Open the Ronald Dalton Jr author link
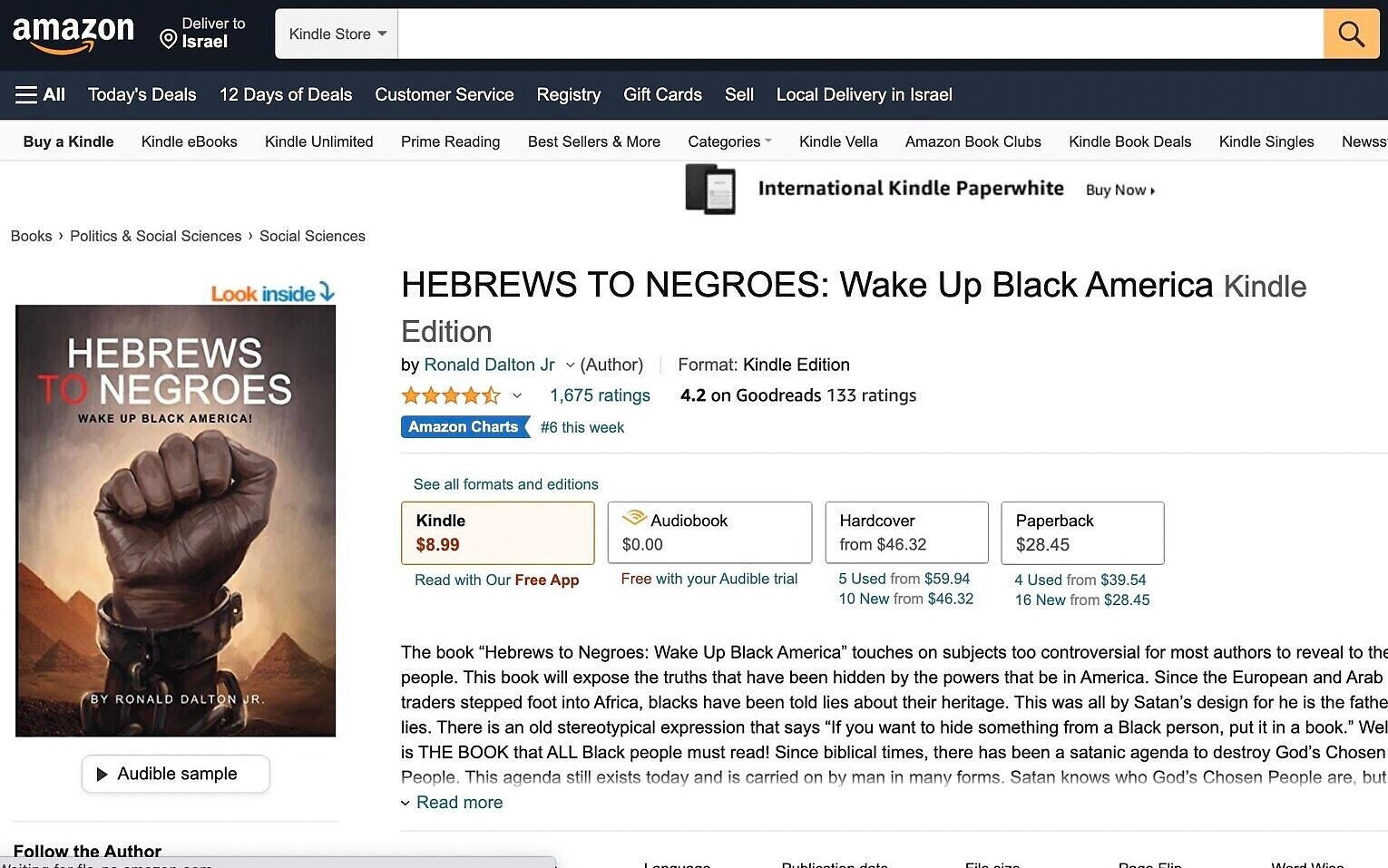 [x=489, y=365]
